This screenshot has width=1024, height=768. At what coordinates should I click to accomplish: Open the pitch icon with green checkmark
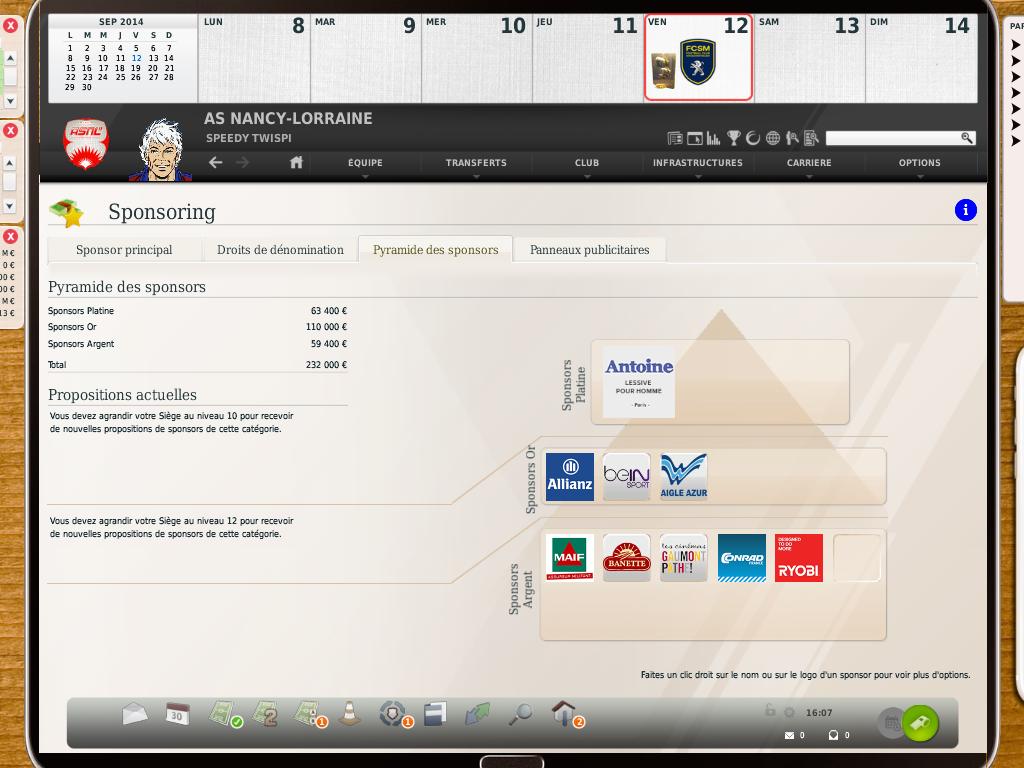tap(225, 714)
